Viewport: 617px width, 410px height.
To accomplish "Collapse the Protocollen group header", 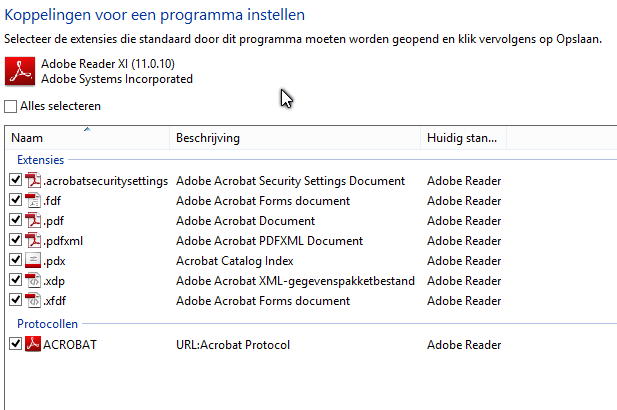I will point(47,324).
